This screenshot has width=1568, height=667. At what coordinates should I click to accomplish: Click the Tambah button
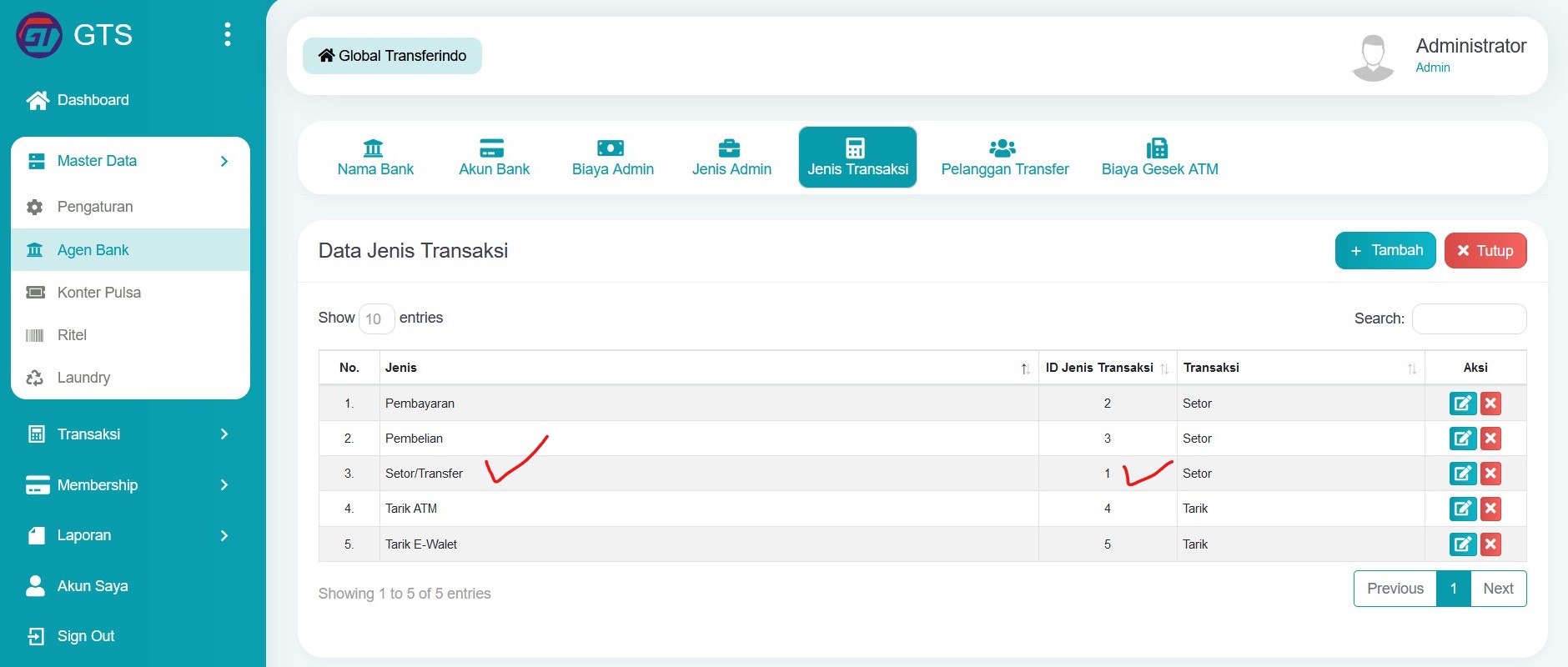1385,250
